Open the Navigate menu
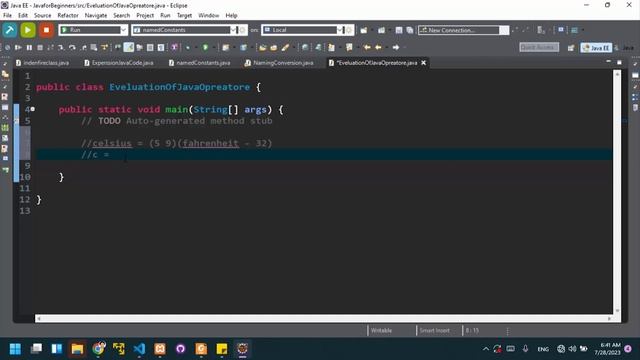Screen dimensions: 640x360 pyautogui.click(x=96, y=16)
